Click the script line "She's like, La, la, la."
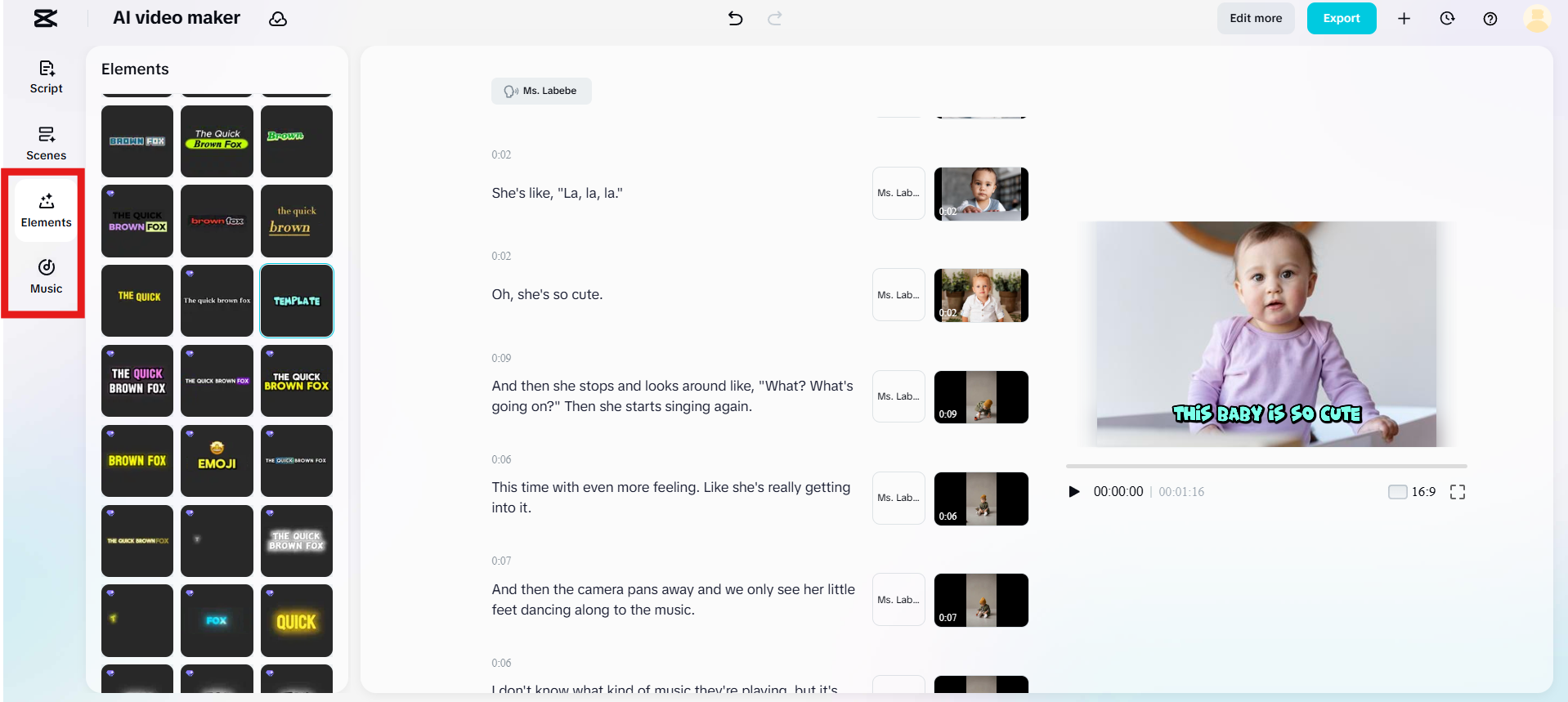The image size is (1568, 702). pos(557,194)
